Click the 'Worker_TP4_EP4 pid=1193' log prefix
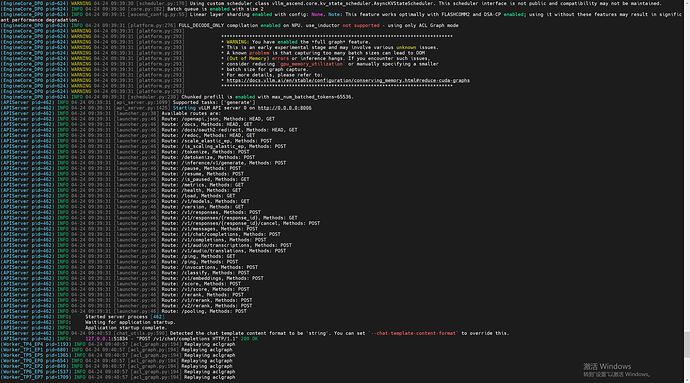The image size is (690, 383). point(35,344)
